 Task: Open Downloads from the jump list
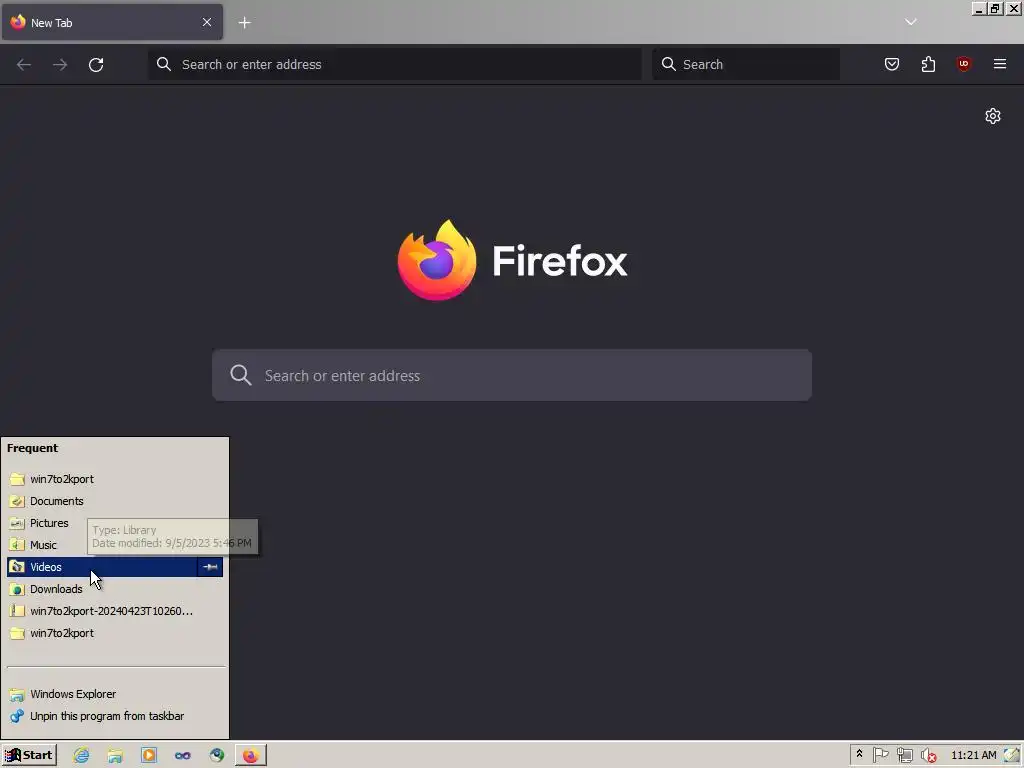click(115, 589)
